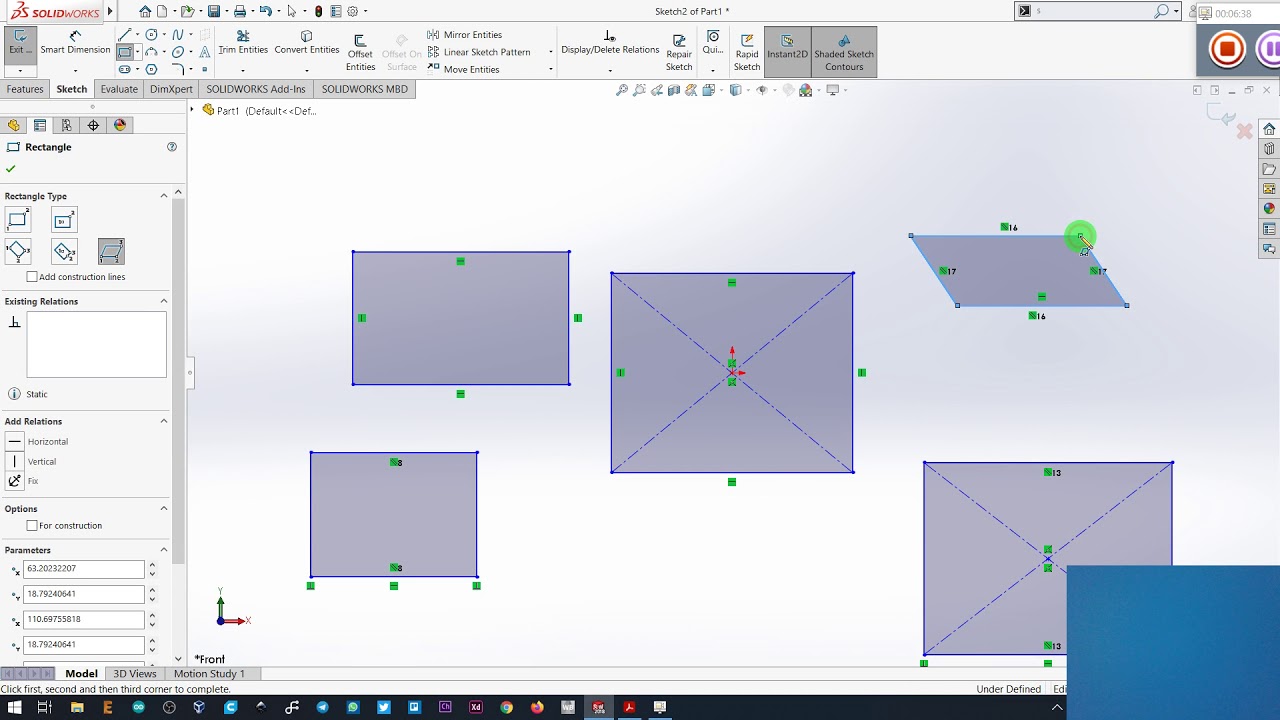
Task: Open the 3D Views tab
Action: (x=135, y=674)
